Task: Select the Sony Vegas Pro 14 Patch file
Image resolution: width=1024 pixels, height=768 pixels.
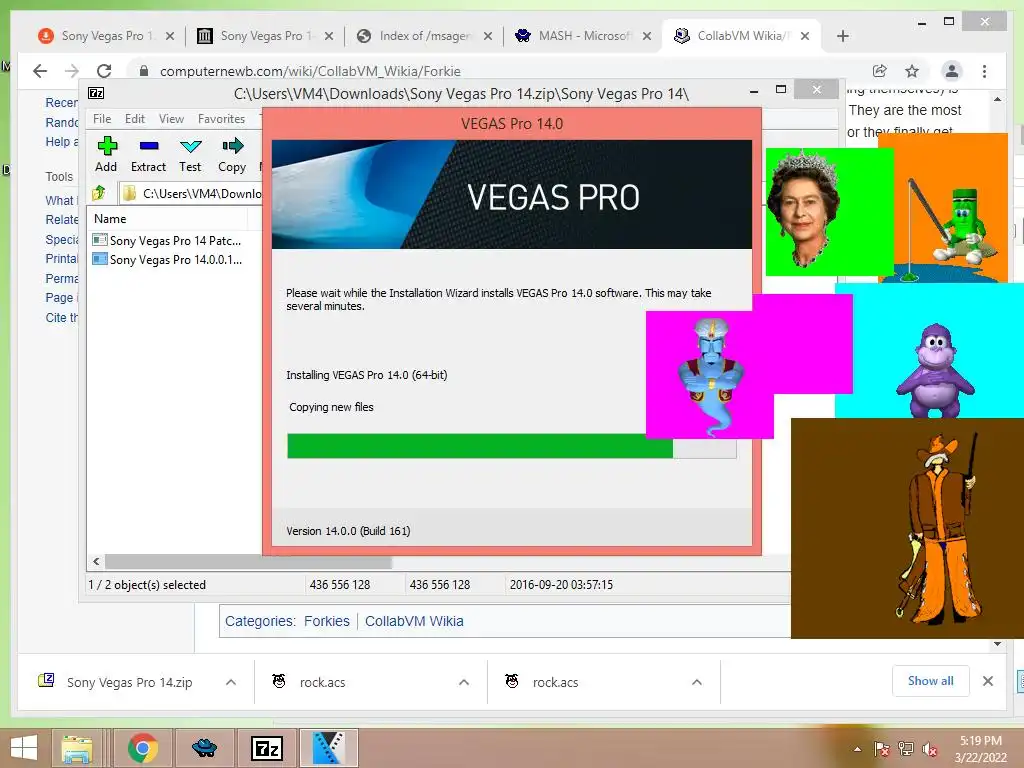Action: (167, 240)
